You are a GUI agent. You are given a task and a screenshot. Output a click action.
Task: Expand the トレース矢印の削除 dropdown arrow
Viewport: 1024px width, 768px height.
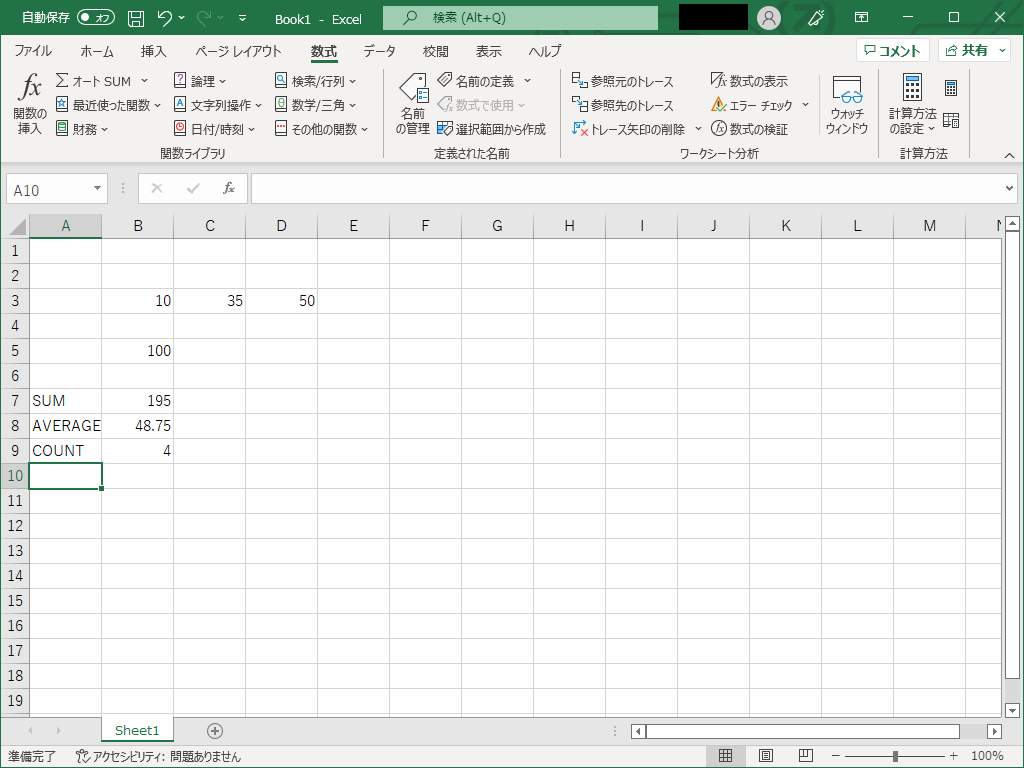[x=697, y=129]
